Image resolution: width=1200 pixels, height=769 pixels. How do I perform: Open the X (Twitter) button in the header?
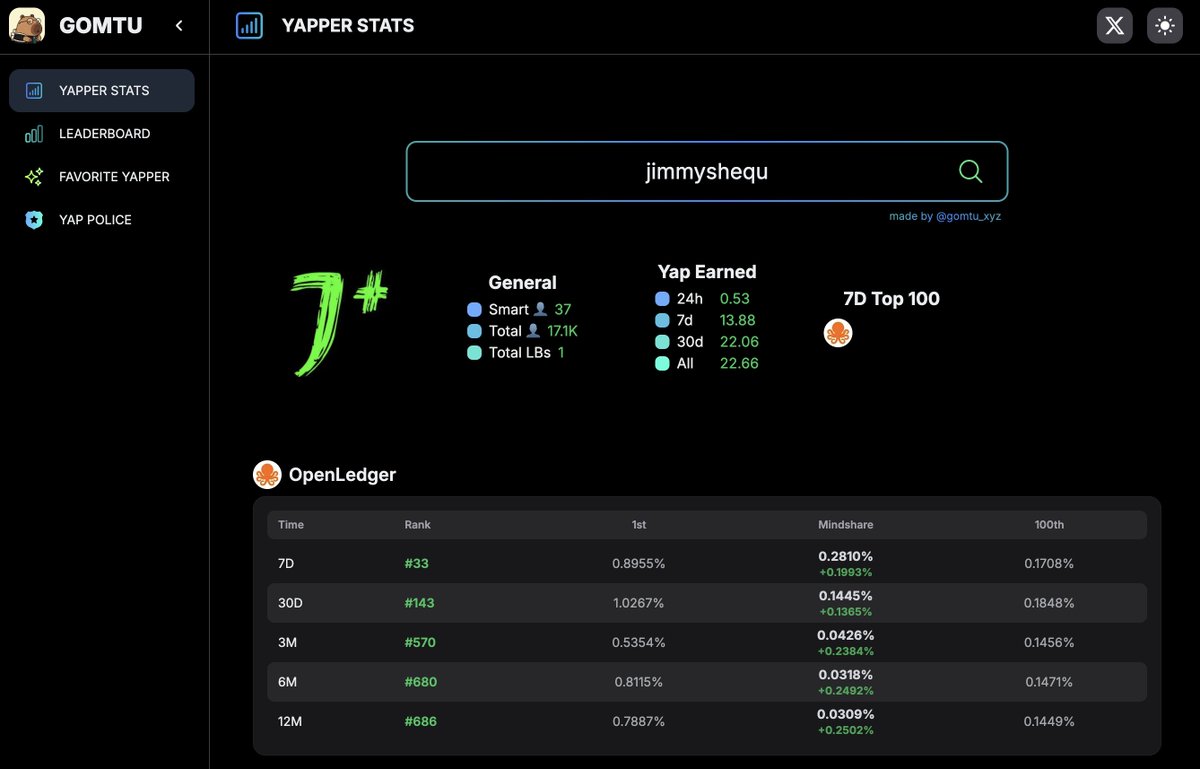1115,26
